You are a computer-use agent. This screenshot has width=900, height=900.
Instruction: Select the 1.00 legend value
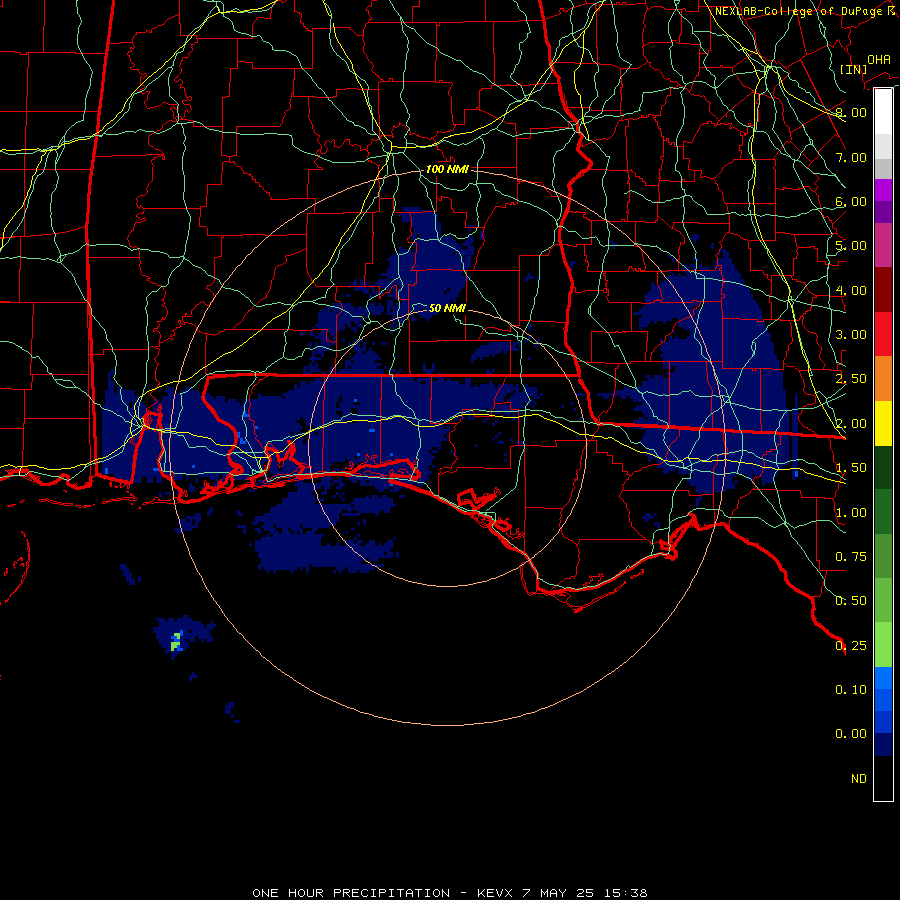click(851, 513)
